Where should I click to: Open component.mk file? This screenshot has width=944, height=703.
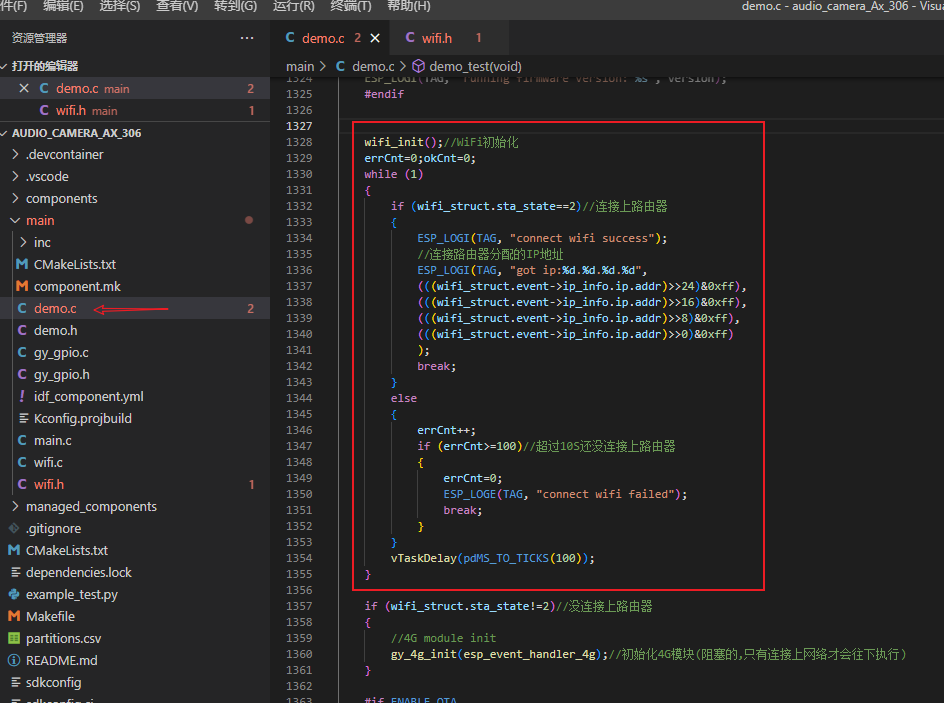75,287
